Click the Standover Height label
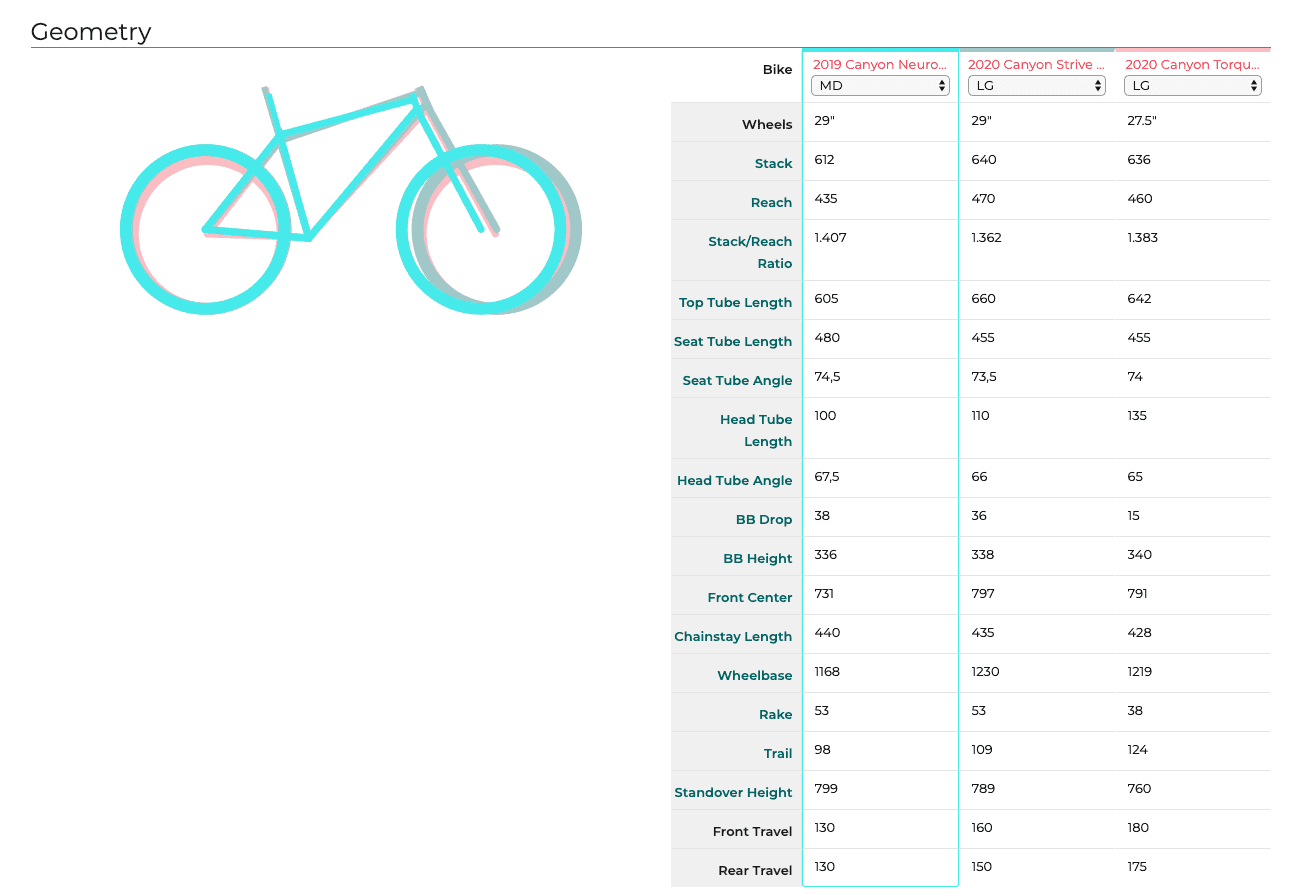The width and height of the screenshot is (1298, 894). tap(733, 793)
